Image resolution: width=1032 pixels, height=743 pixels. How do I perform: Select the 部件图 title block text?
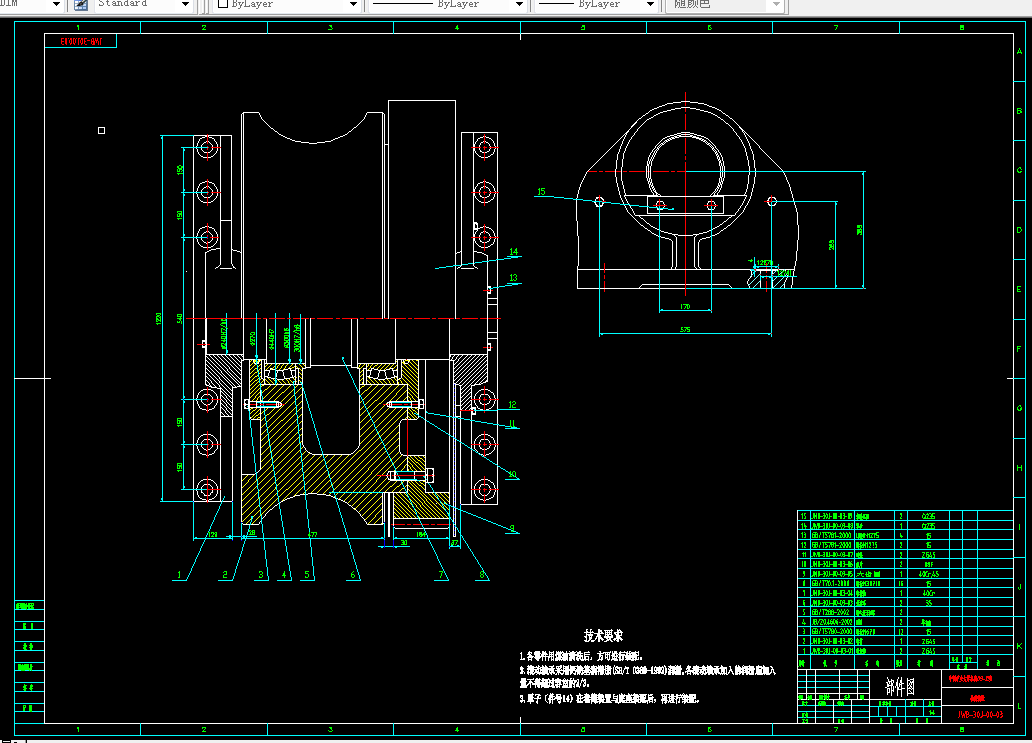[x=900, y=687]
